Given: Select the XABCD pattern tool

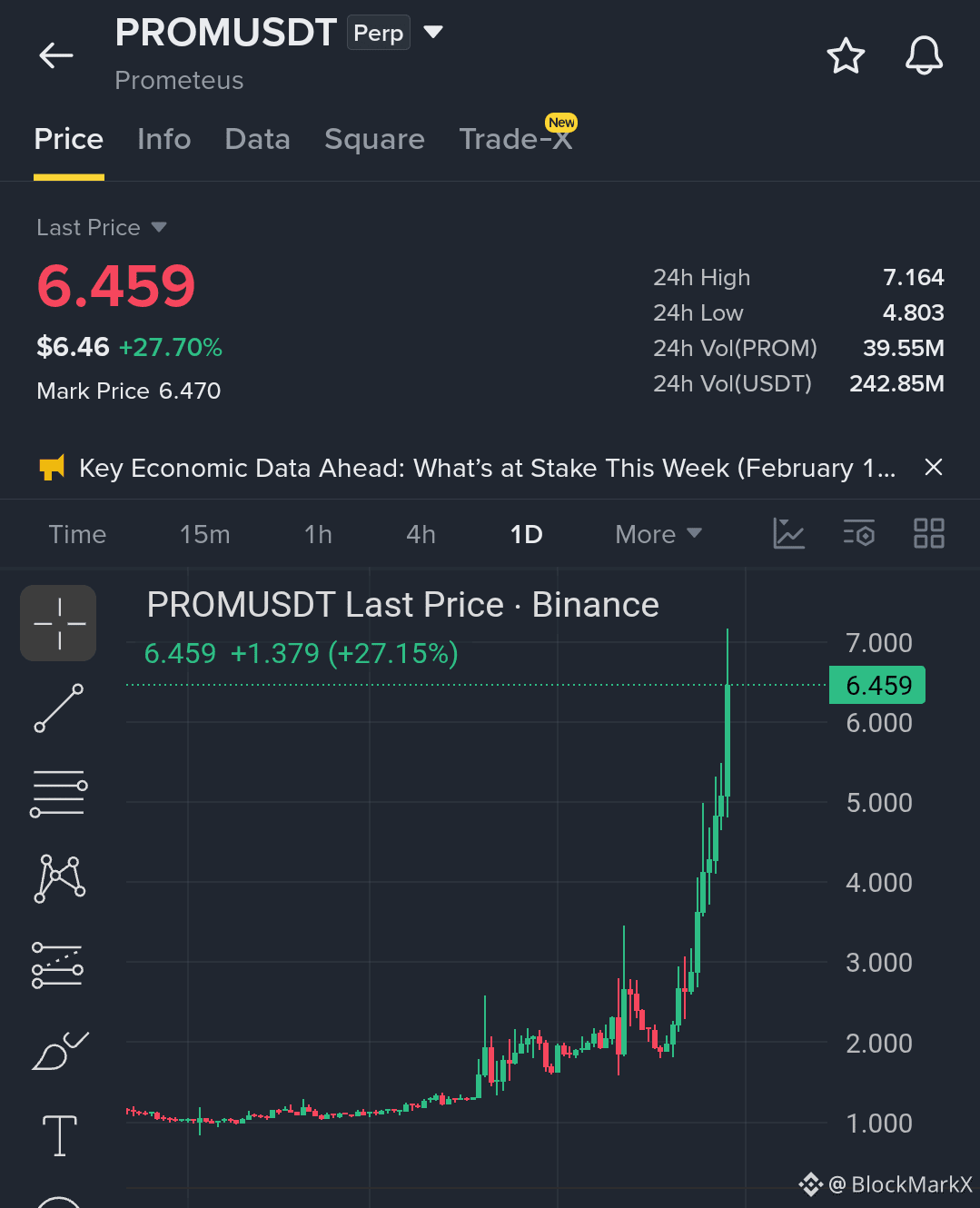Looking at the screenshot, I should 60,878.
